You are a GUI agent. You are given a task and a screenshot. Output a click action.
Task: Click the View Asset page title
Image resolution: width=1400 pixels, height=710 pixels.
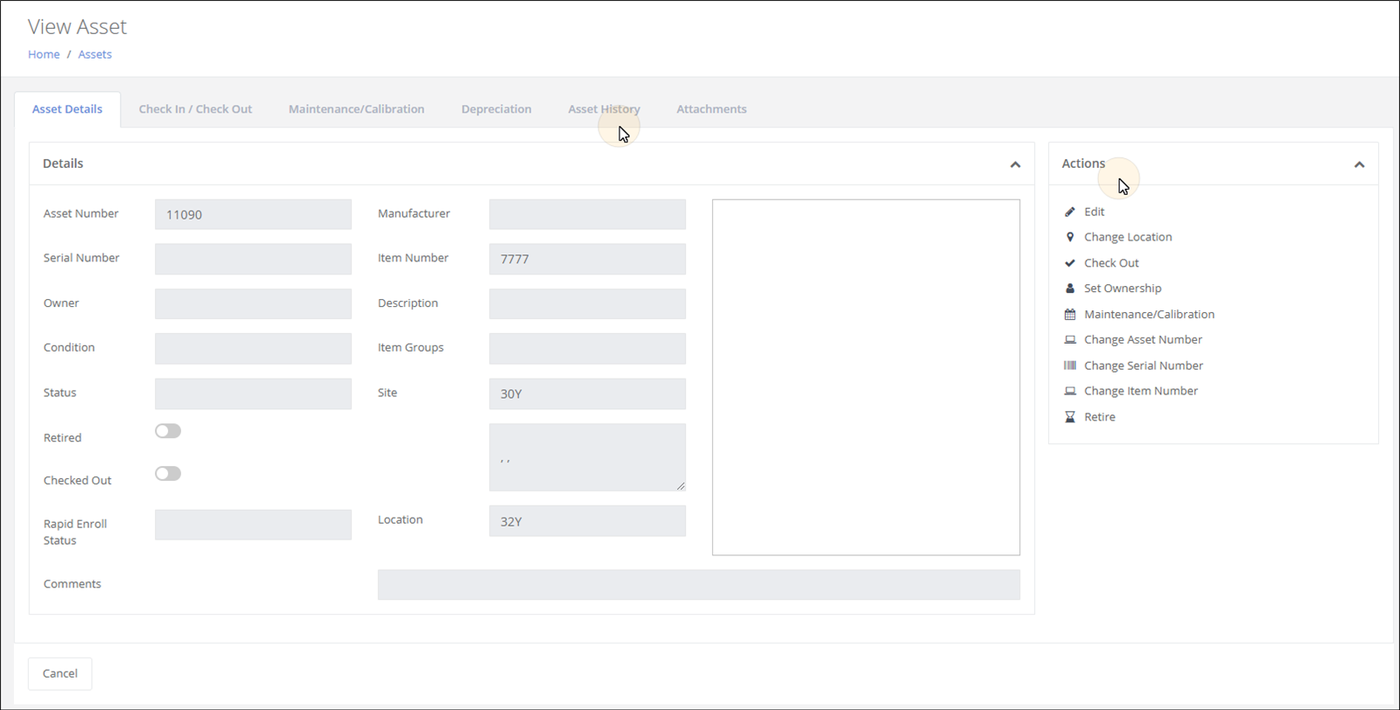[77, 27]
